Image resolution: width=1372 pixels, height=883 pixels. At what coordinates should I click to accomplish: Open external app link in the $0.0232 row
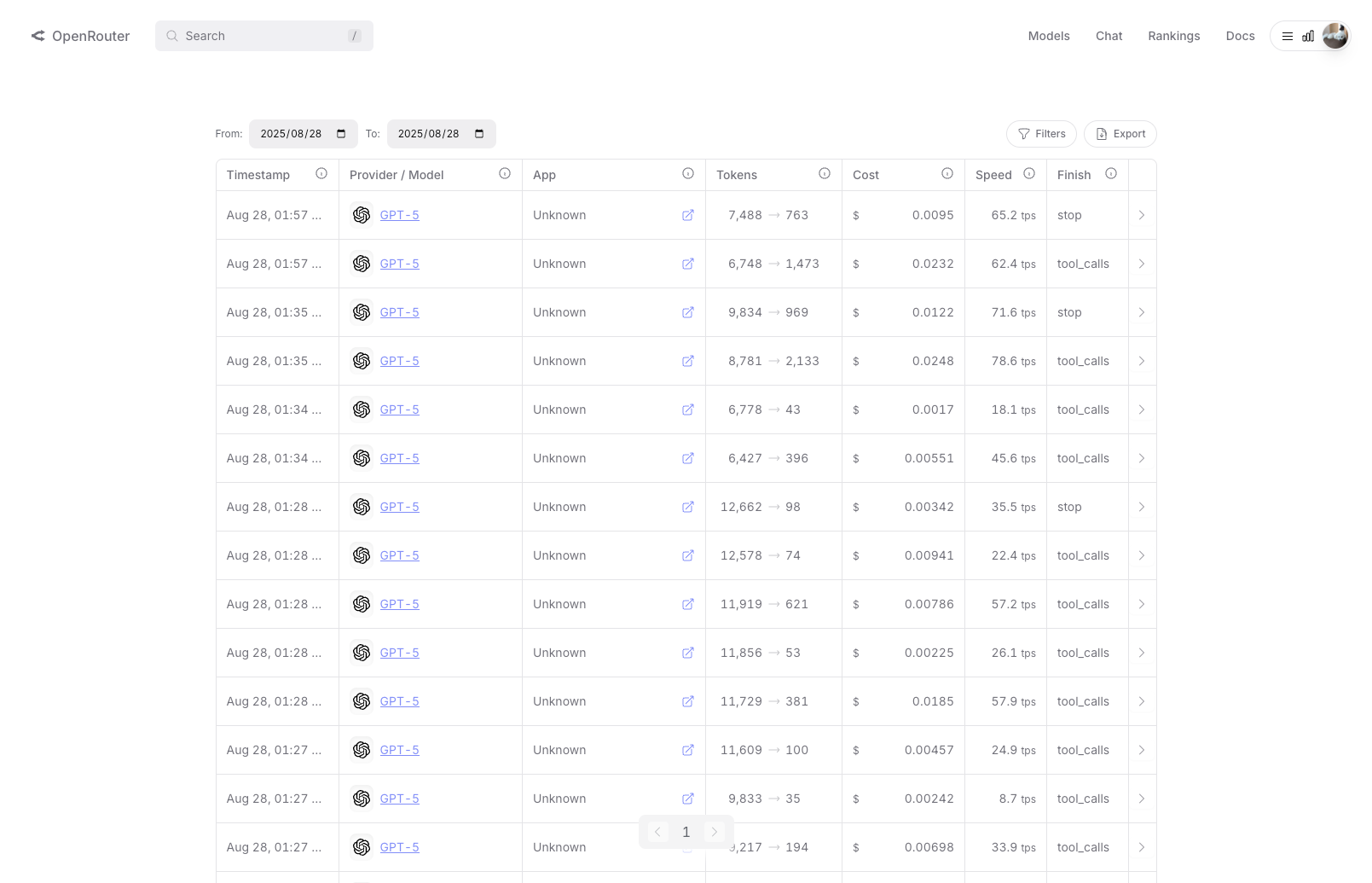tap(688, 264)
